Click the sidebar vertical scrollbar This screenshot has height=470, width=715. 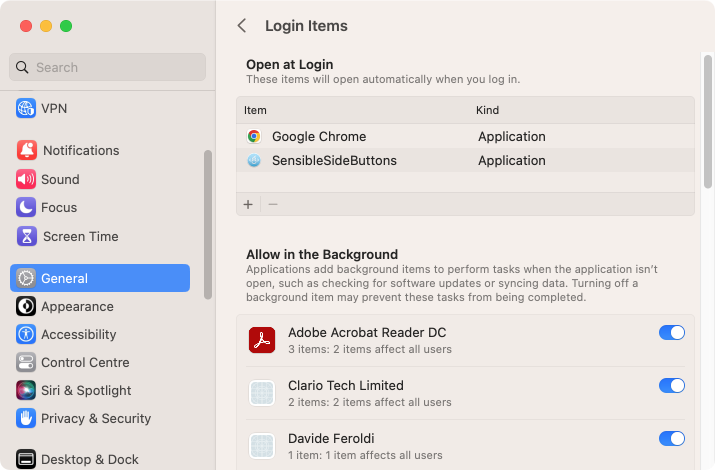click(208, 224)
